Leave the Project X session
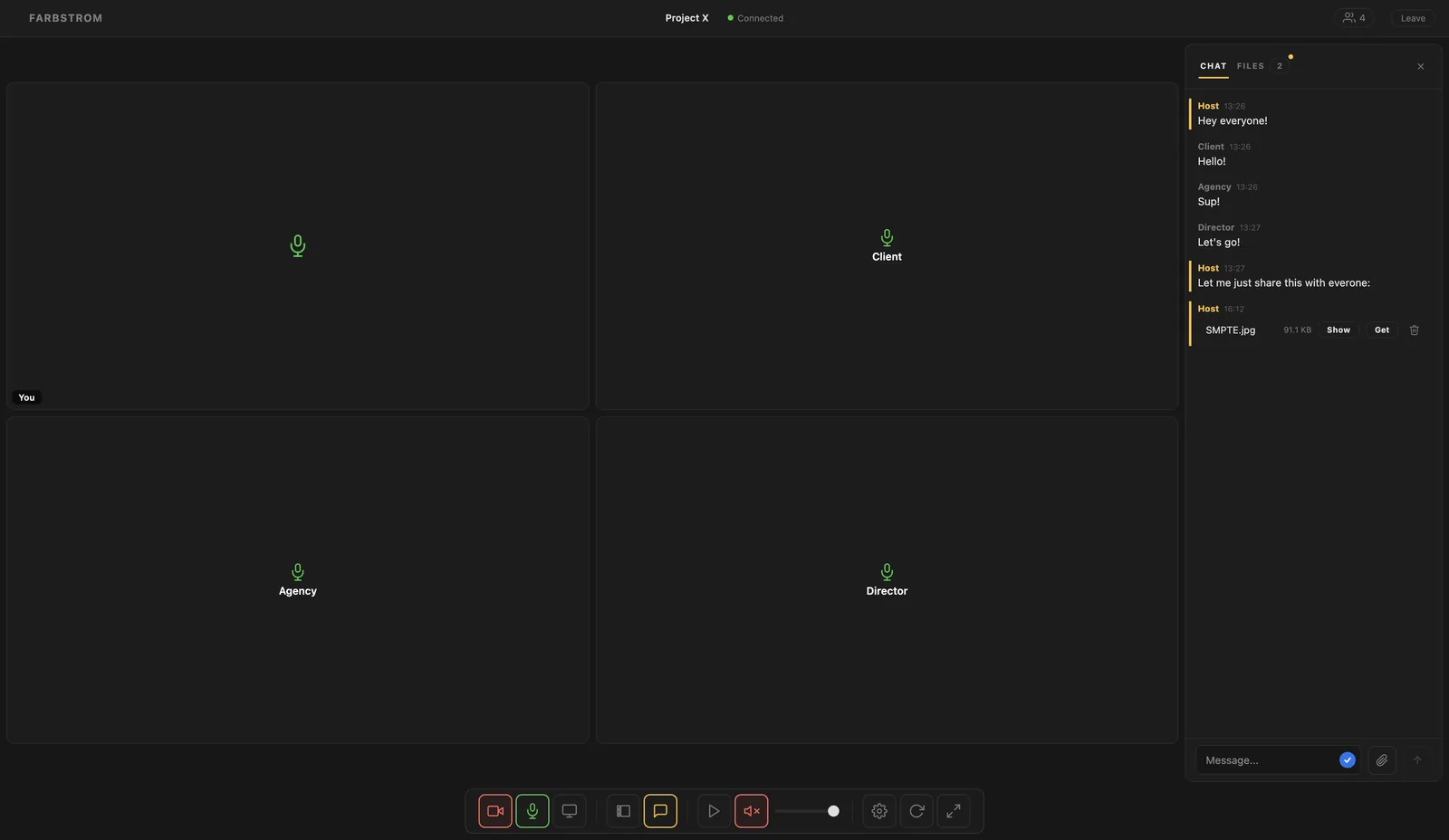This screenshot has height=840, width=1449. tap(1413, 18)
